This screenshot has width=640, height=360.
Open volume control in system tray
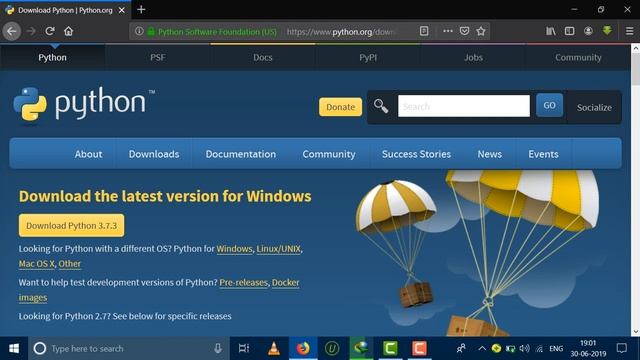(524, 348)
